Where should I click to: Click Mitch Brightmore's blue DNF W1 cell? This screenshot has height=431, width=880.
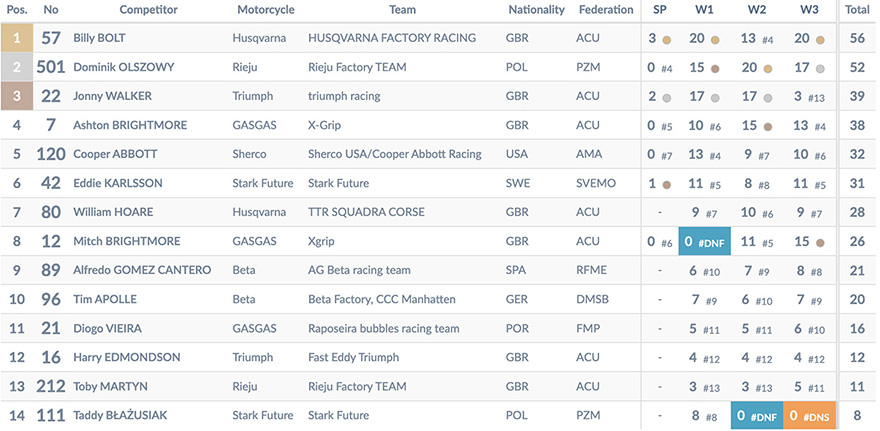coord(705,241)
